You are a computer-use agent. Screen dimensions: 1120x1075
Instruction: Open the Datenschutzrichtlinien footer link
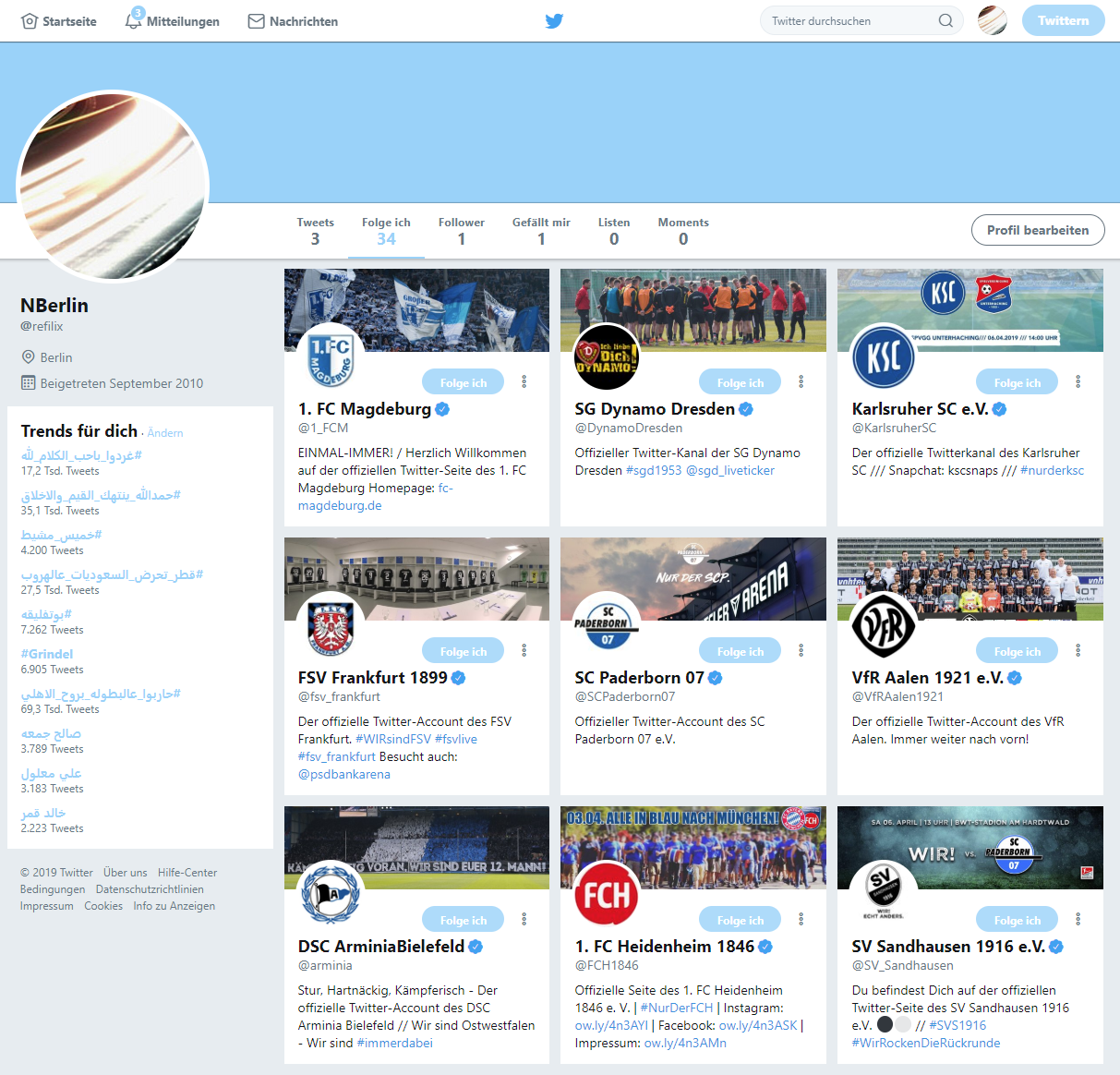tap(150, 889)
